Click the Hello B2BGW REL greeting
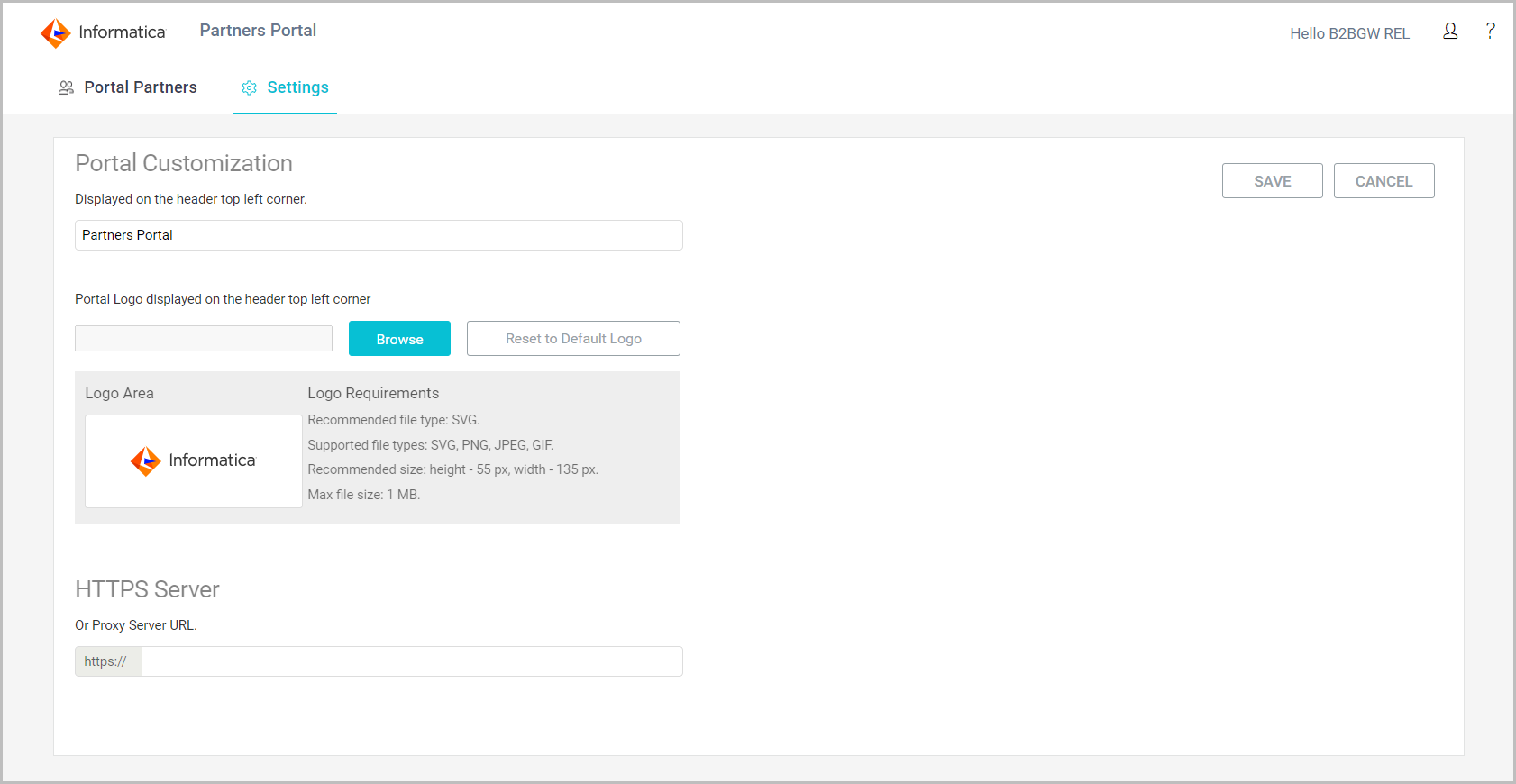 pyautogui.click(x=1349, y=33)
